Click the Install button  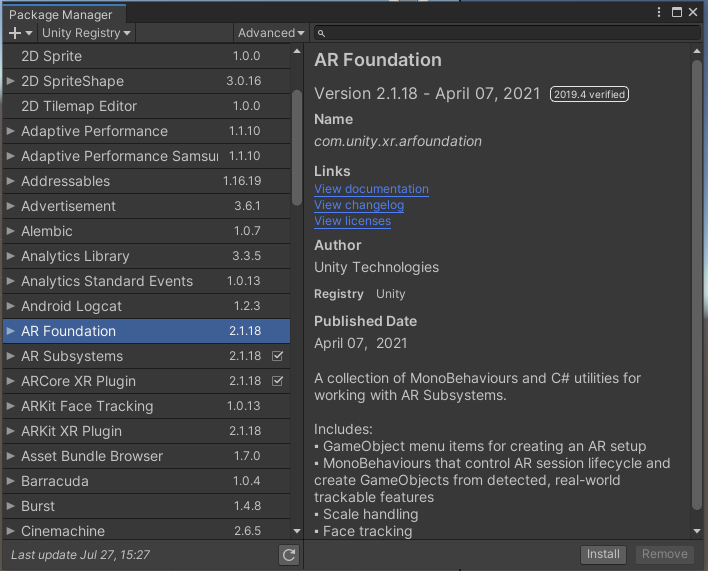click(x=603, y=554)
